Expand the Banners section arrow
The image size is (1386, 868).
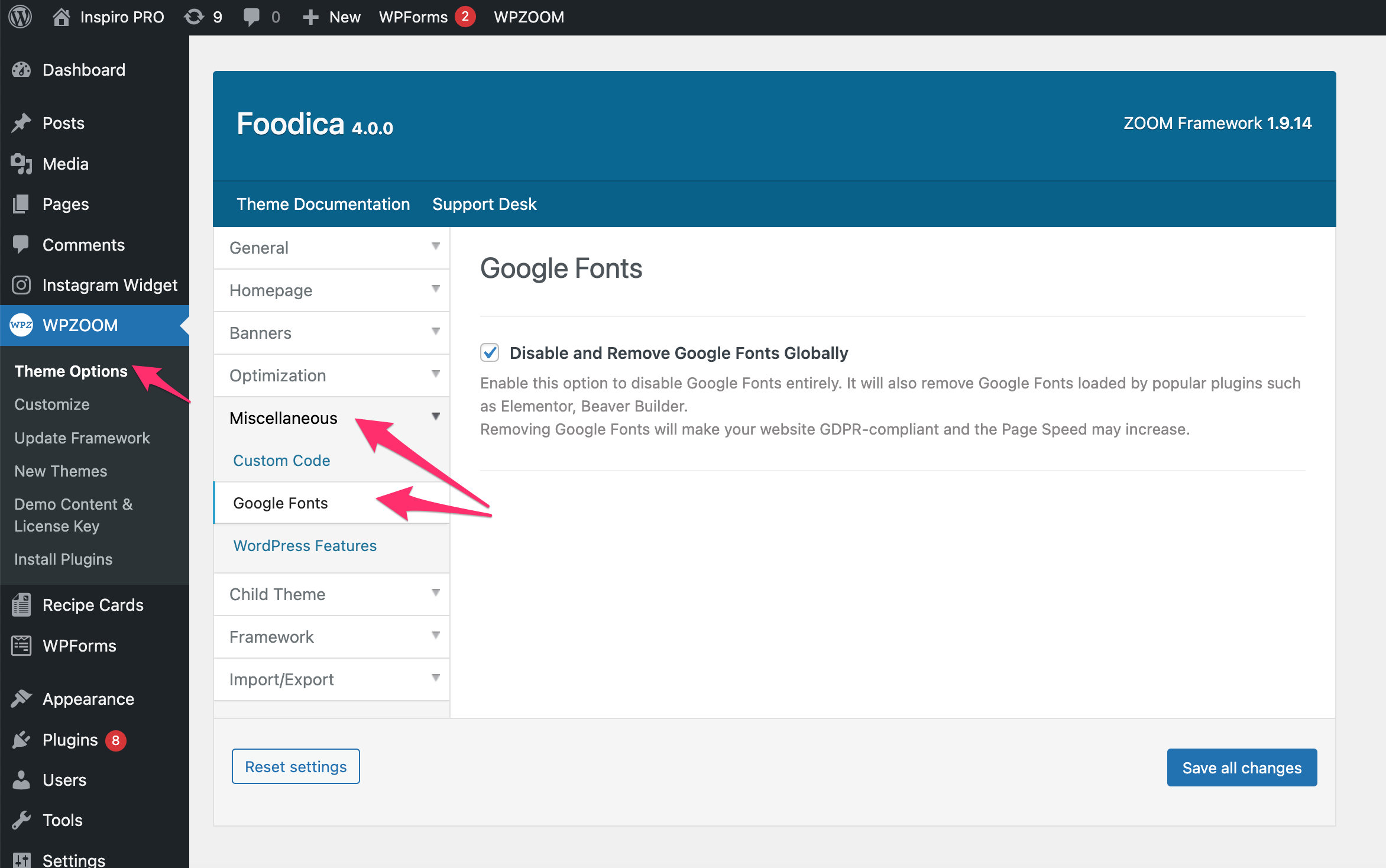[435, 332]
